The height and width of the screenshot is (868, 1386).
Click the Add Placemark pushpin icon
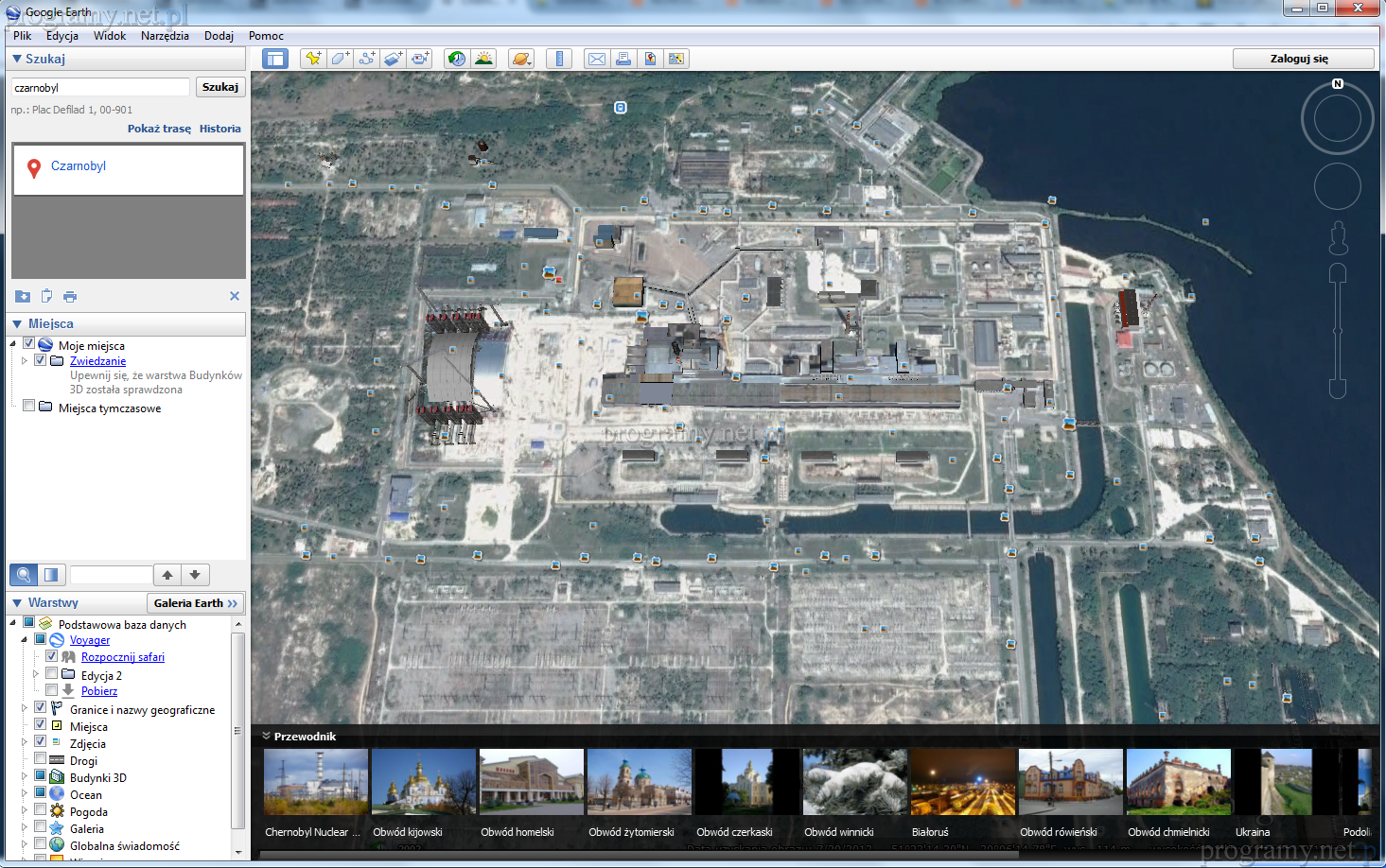point(312,59)
